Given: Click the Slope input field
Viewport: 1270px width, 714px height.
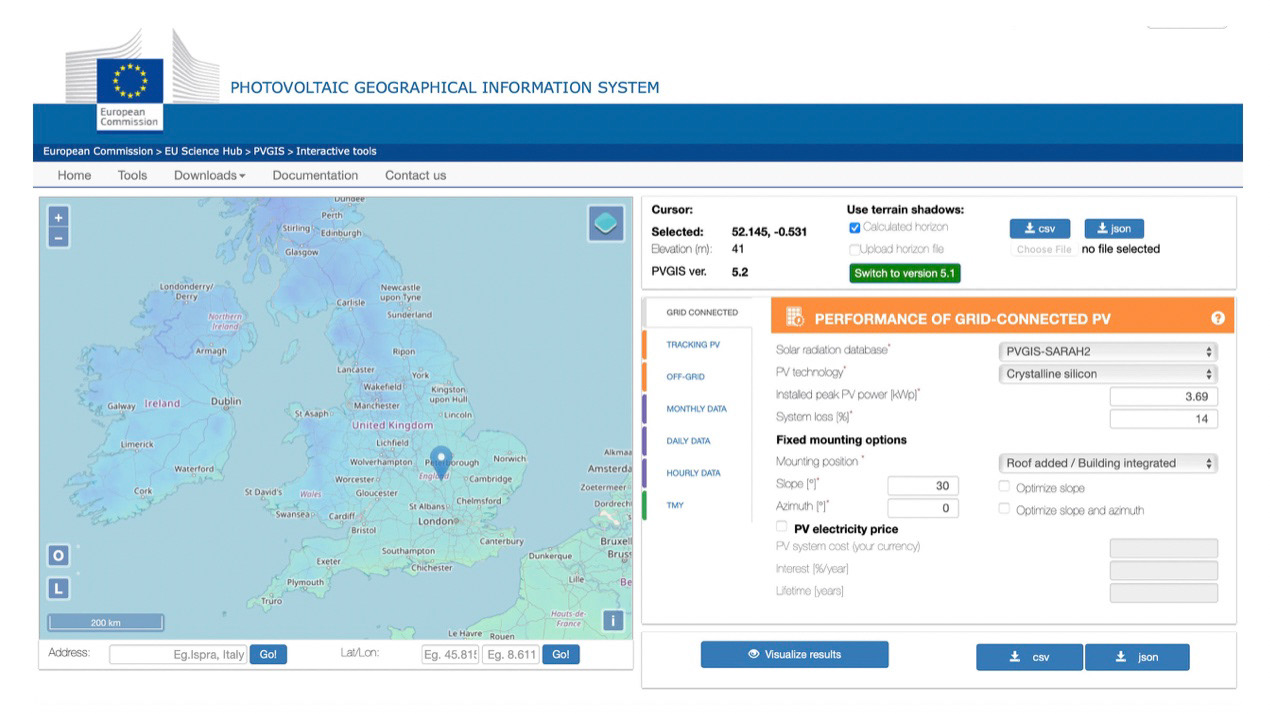Looking at the screenshot, I should [x=923, y=486].
